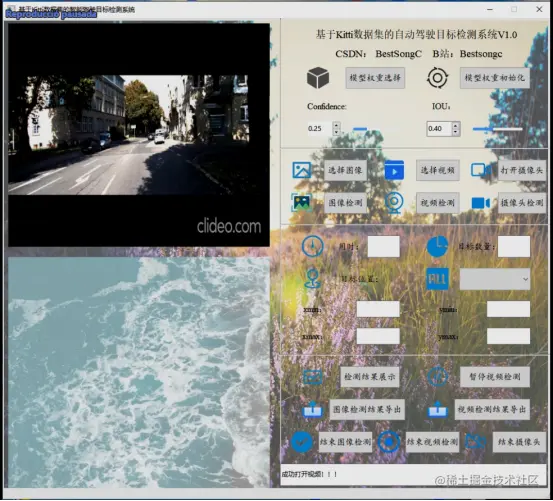Export via 视频检测结果导出 button
The width and height of the screenshot is (553, 501).
(x=492, y=410)
